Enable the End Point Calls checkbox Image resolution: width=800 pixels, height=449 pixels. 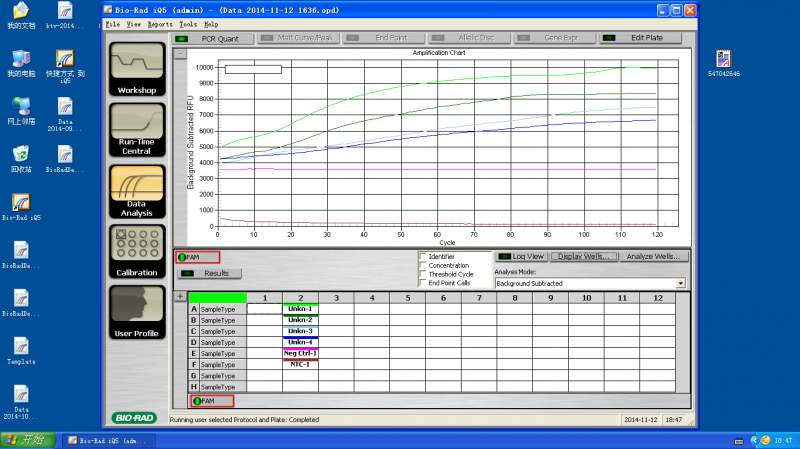[x=422, y=283]
